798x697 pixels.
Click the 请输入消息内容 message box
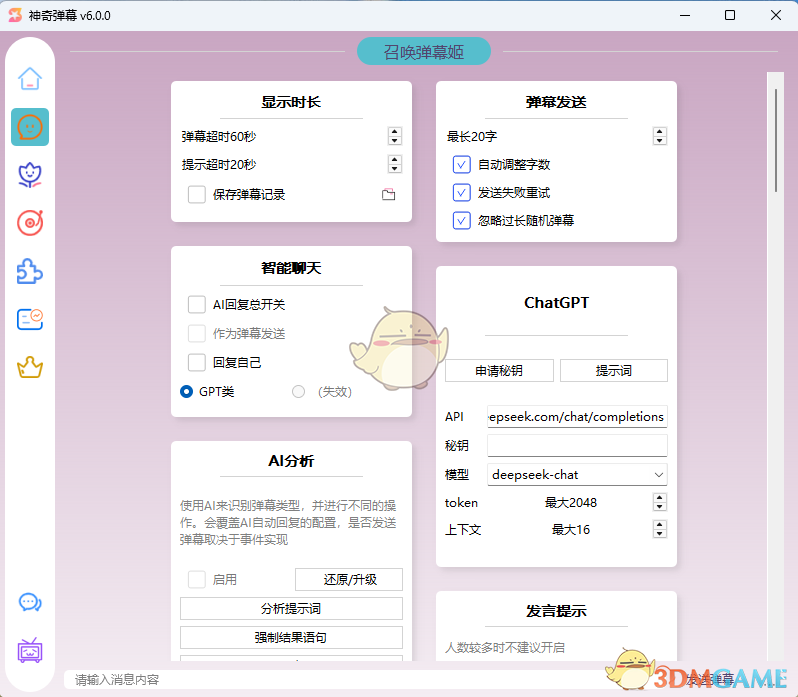pos(336,680)
